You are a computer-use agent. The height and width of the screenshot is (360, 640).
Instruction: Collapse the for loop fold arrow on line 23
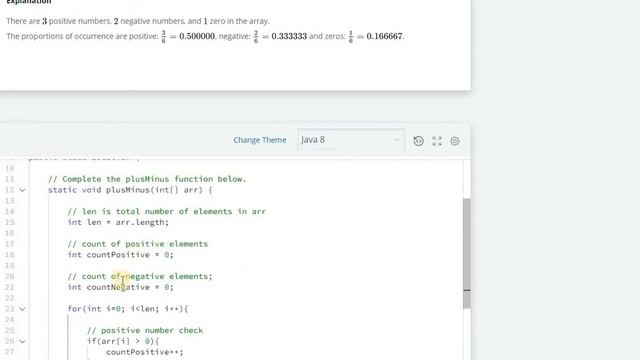pyautogui.click(x=22, y=309)
